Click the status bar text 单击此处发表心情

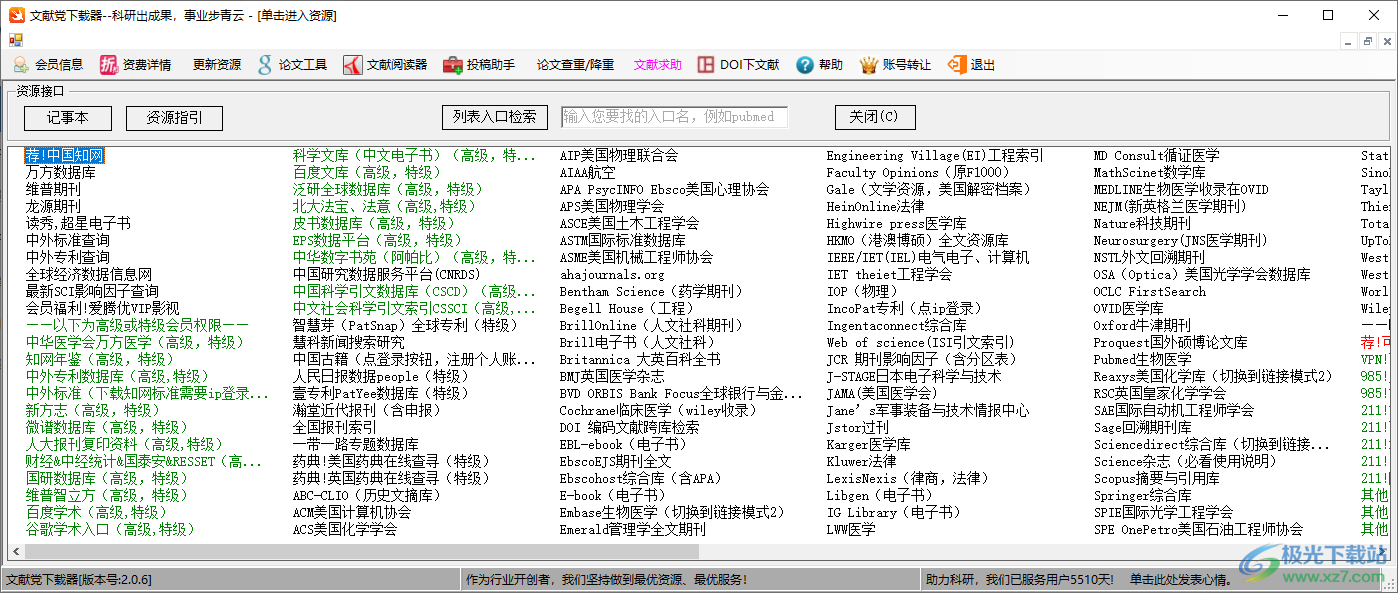coord(1181,579)
